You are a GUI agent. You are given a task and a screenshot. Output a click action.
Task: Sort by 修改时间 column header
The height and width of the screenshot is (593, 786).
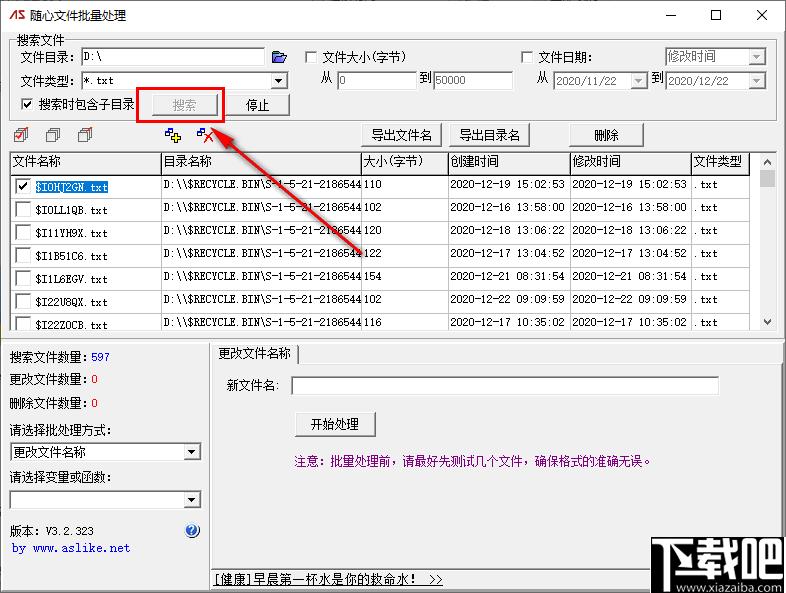click(631, 162)
